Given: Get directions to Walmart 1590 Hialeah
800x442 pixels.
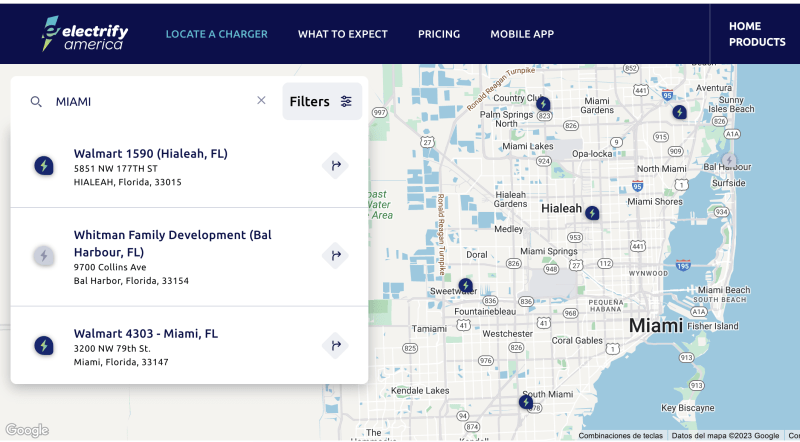Looking at the screenshot, I should click(x=335, y=165).
